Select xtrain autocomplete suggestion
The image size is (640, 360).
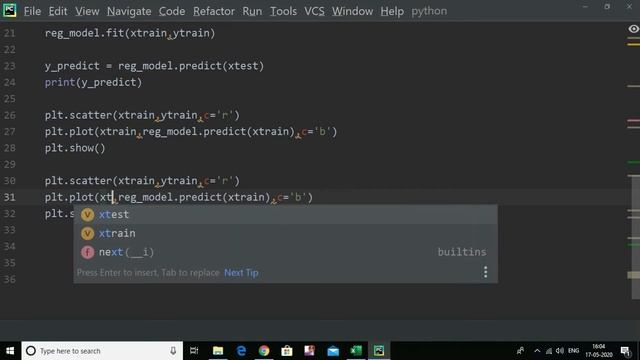pyautogui.click(x=285, y=233)
